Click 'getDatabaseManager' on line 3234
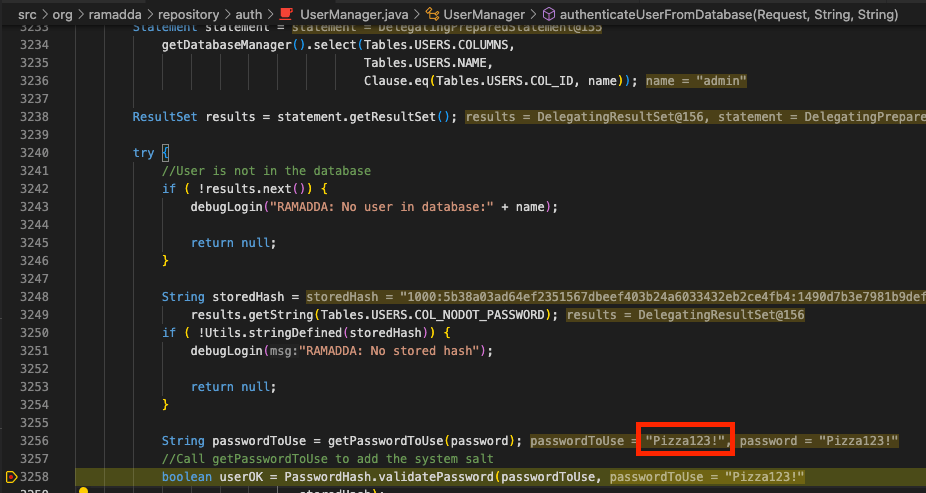Viewport: 926px width, 493px height. pyautogui.click(x=227, y=45)
